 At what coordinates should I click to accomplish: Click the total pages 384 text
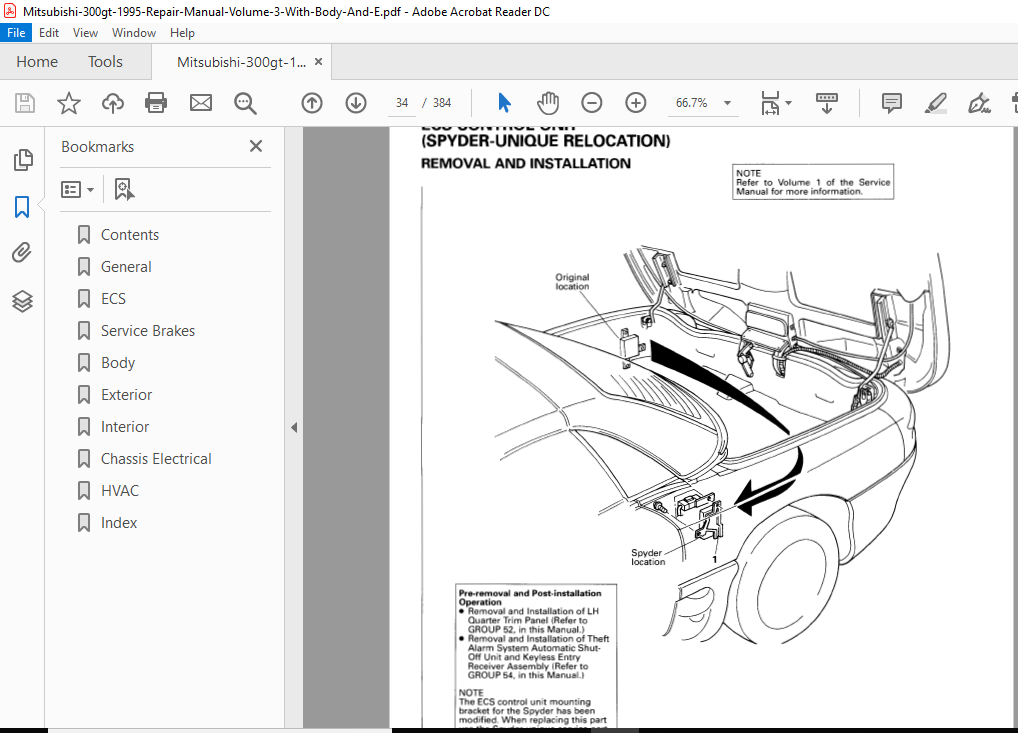click(441, 103)
